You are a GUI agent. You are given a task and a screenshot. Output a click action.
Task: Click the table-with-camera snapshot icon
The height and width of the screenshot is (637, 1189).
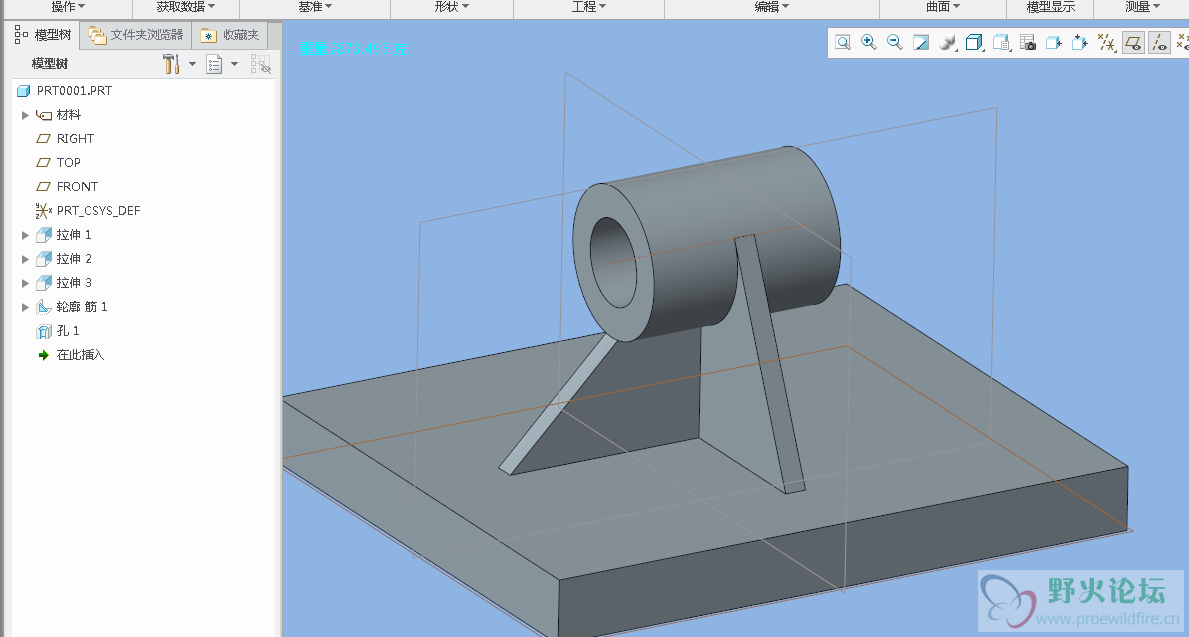click(x=1027, y=42)
